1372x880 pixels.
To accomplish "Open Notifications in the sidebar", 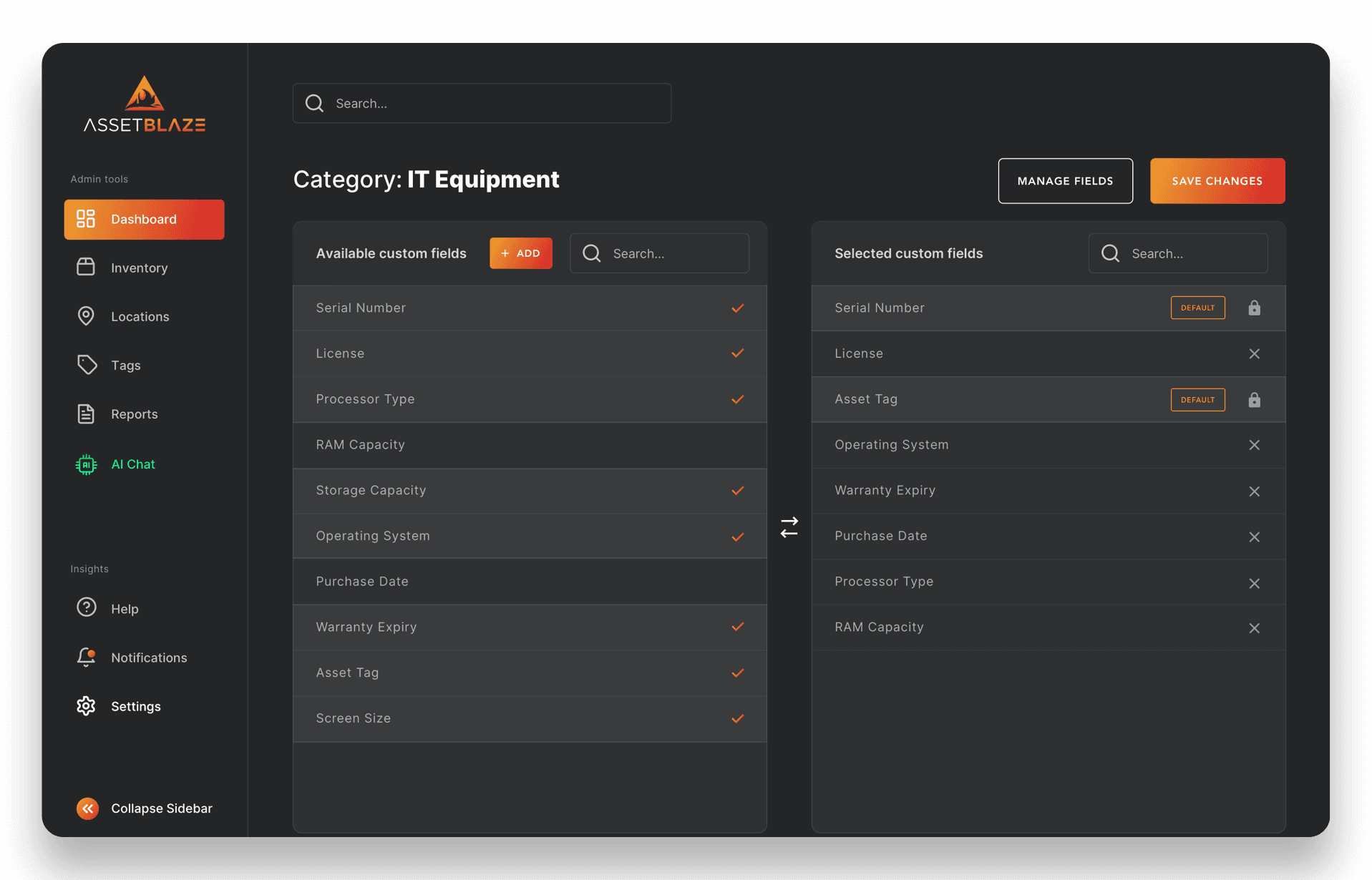I will click(x=144, y=657).
